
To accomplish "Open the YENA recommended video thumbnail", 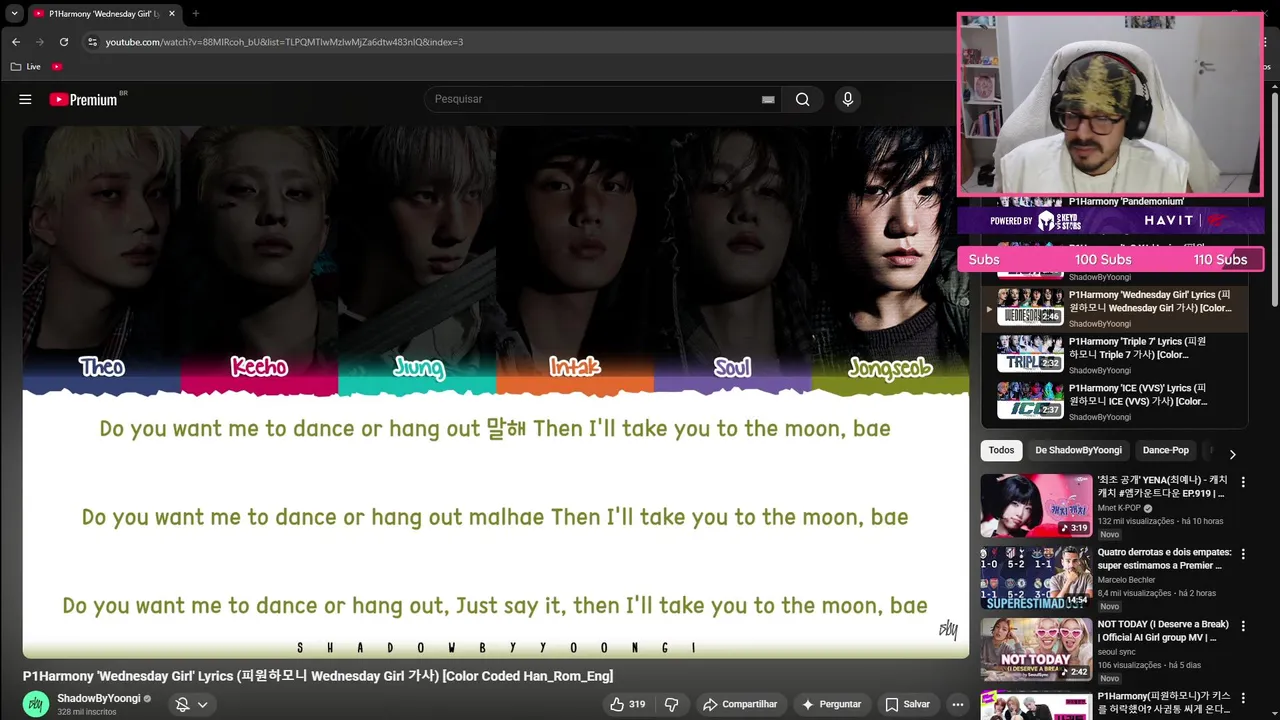I will pyautogui.click(x=1036, y=505).
